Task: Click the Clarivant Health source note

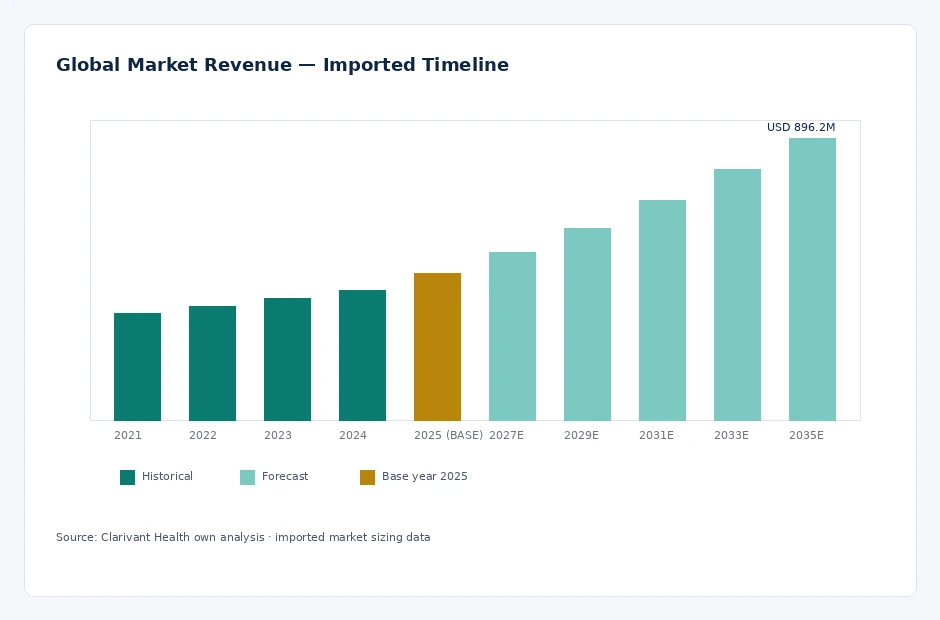Action: [243, 537]
